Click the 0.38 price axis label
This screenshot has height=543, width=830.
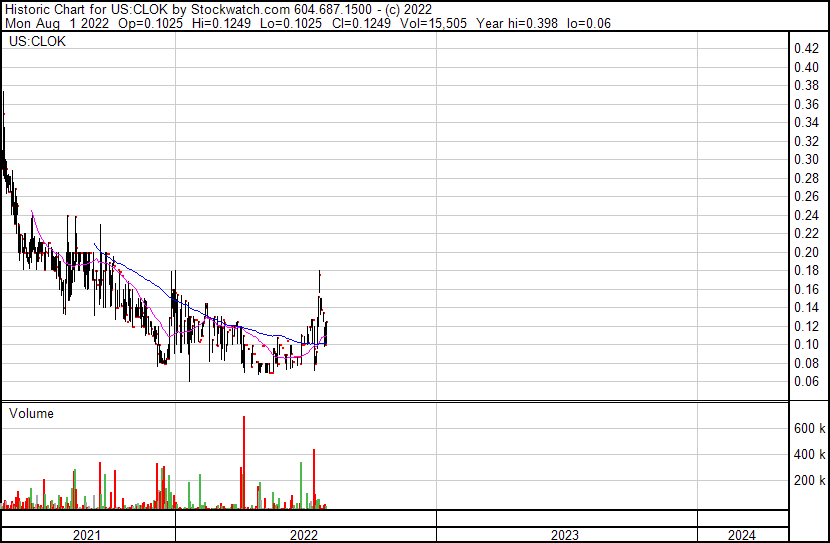(807, 86)
